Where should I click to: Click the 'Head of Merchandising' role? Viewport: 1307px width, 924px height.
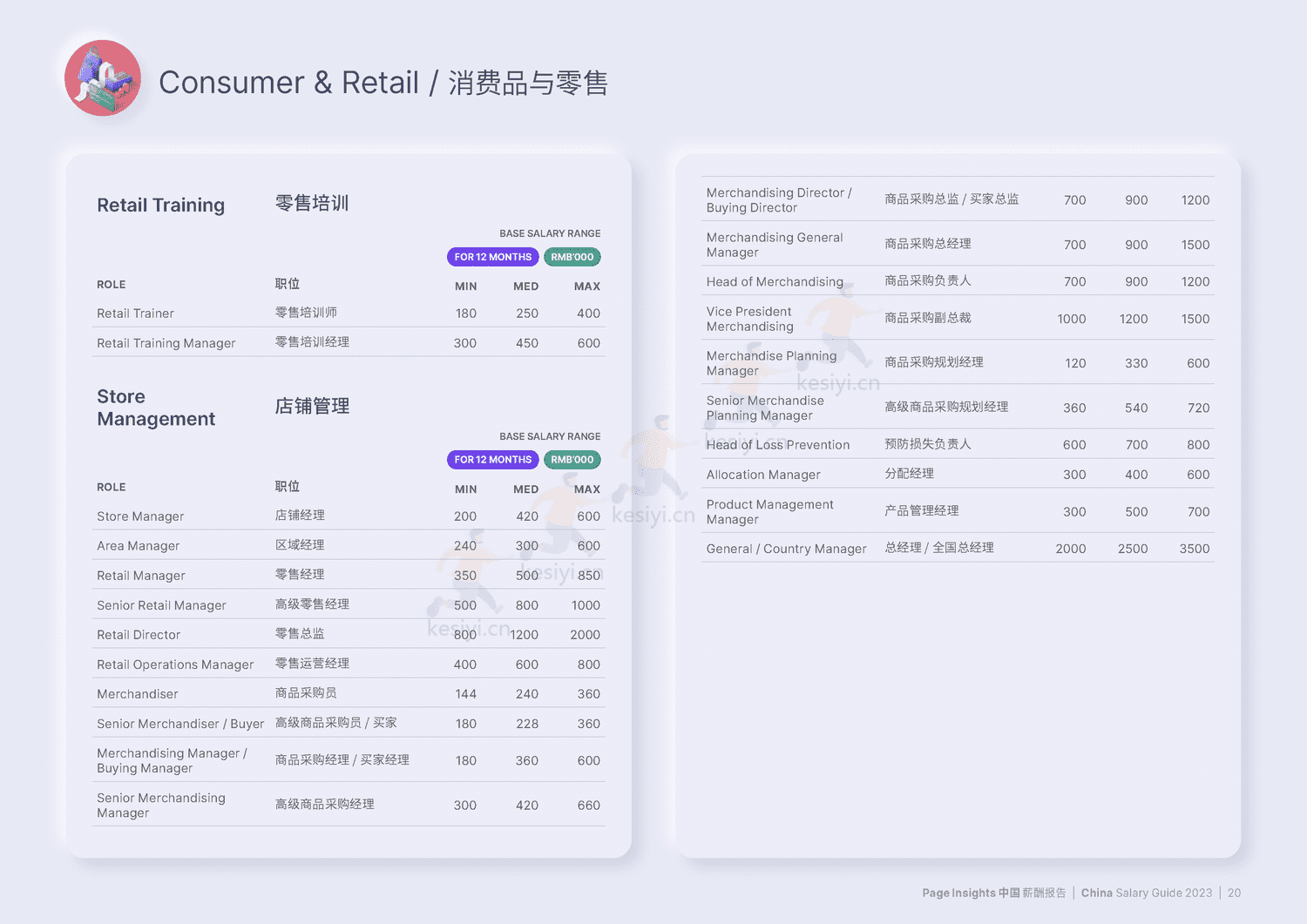click(x=775, y=281)
